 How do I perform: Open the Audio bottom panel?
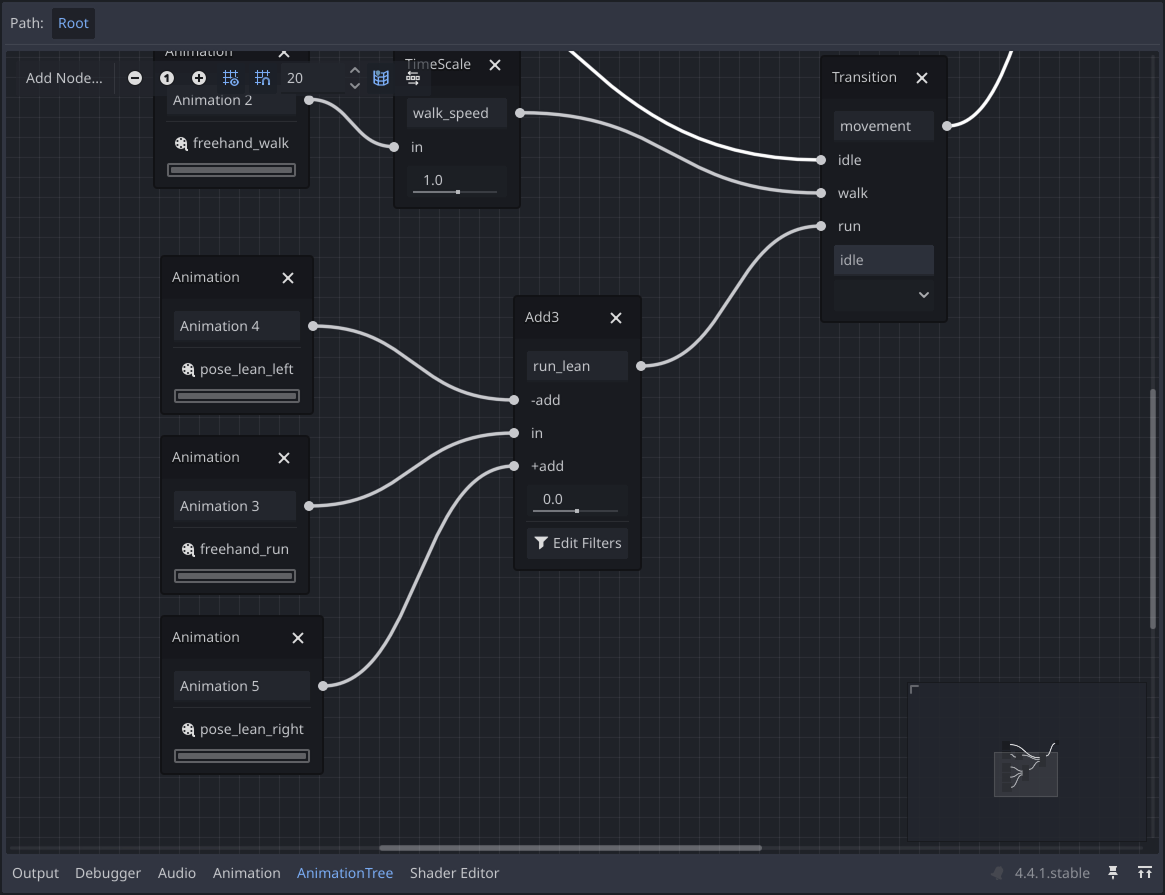177,873
